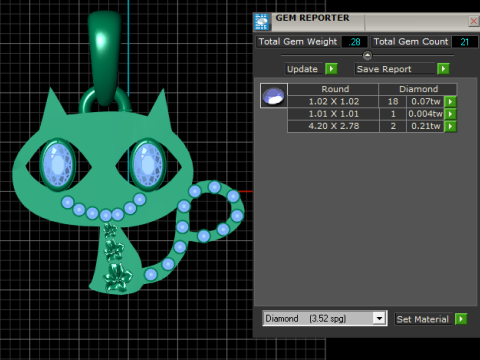Select the cat's left eye oval gem
This screenshot has width=480, height=360.
pyautogui.click(x=58, y=165)
